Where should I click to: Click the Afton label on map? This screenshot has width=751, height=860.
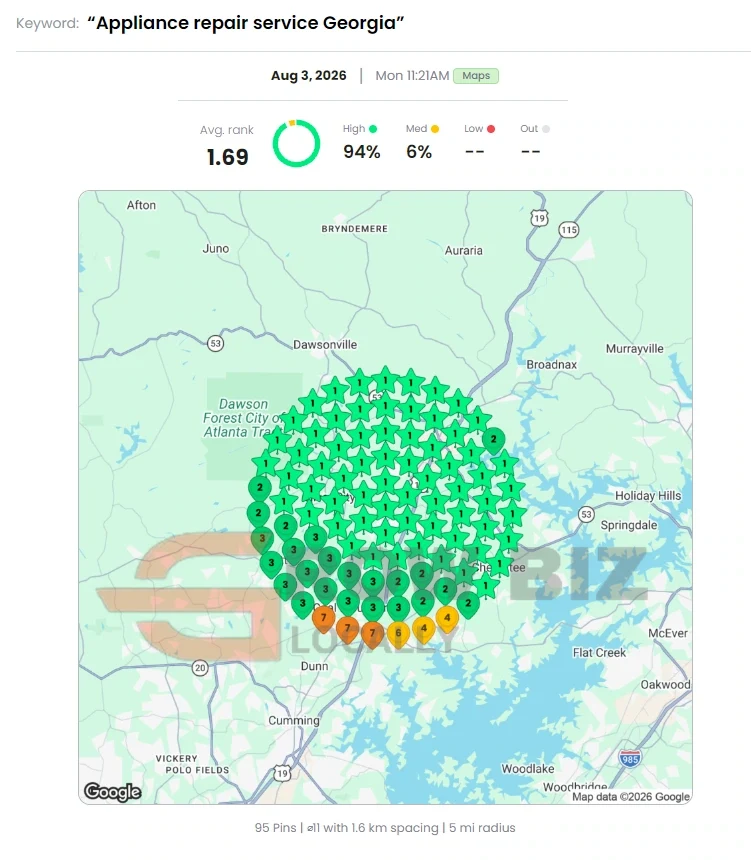(x=142, y=205)
